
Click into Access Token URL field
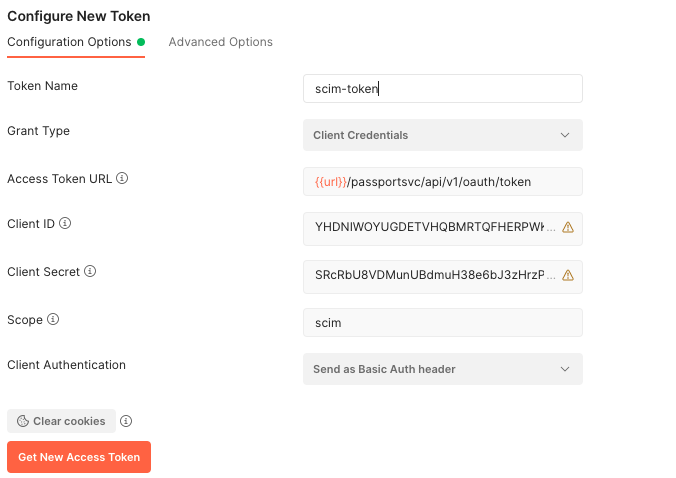[x=442, y=181]
